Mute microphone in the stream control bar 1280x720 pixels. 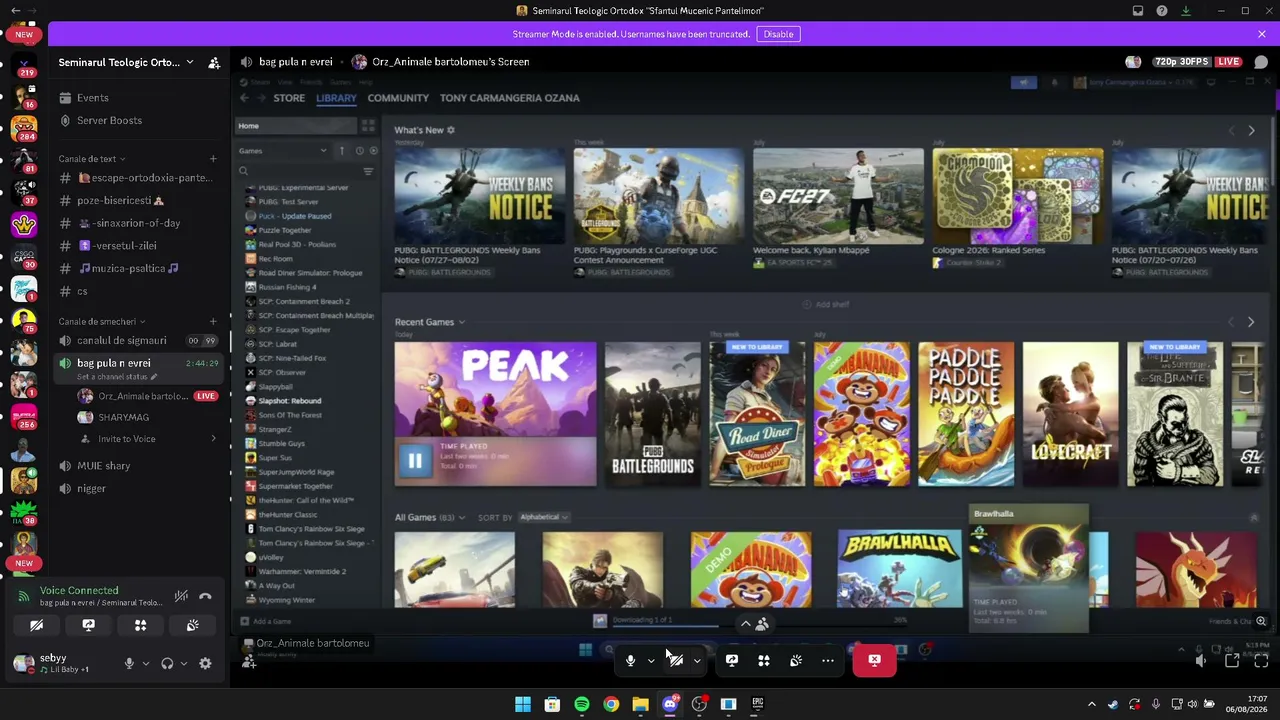(630, 661)
